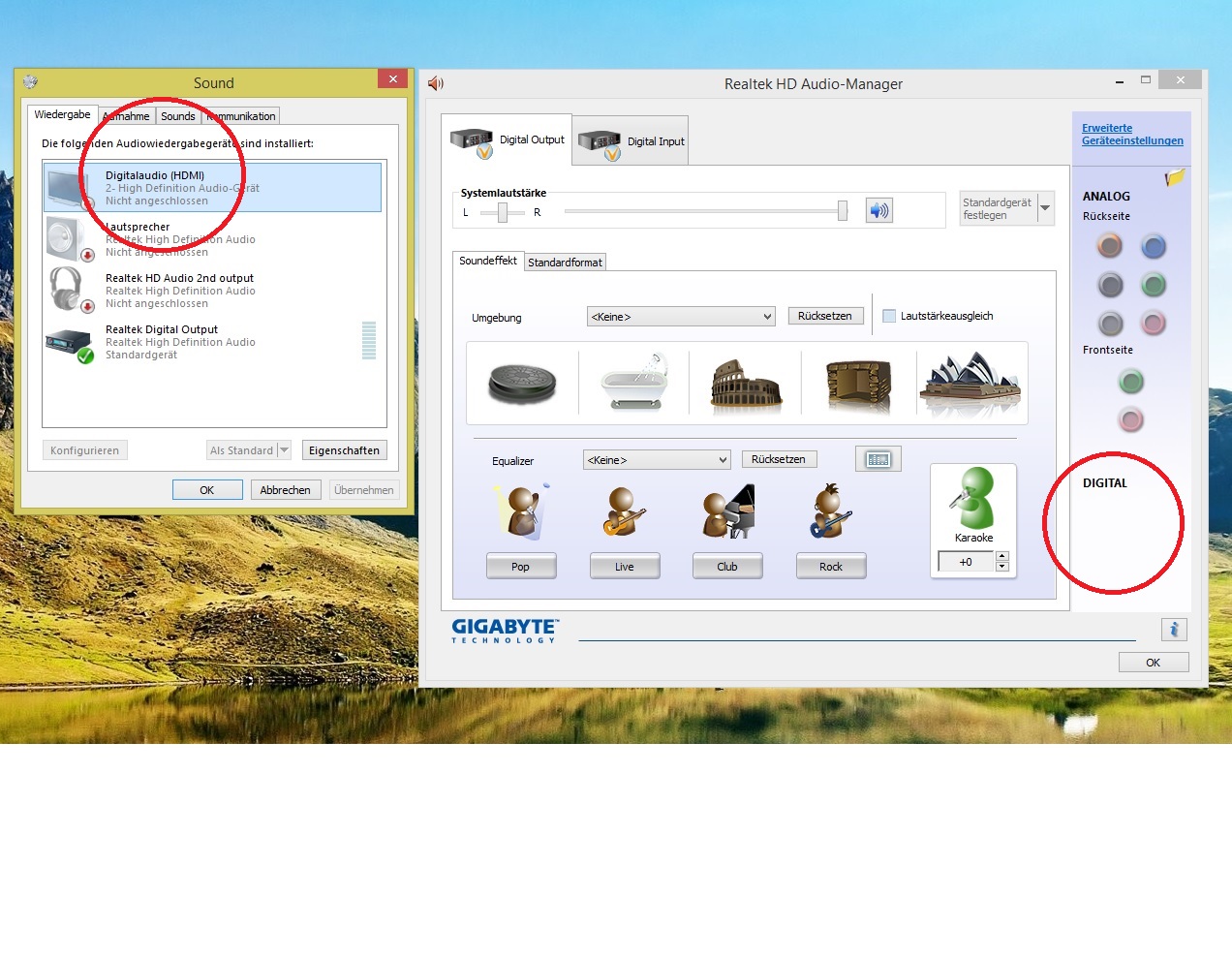
Task: Click the Realtek Digital Output device icon
Action: [x=69, y=344]
